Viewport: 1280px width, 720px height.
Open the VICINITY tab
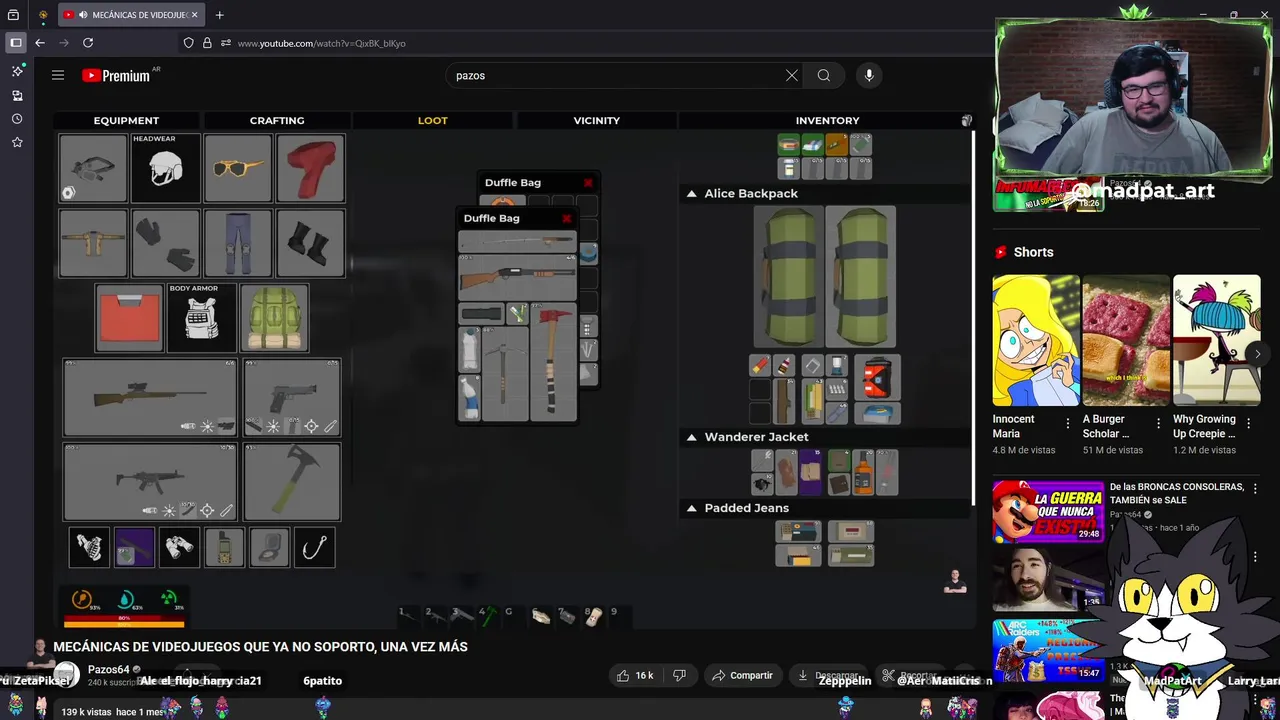597,120
